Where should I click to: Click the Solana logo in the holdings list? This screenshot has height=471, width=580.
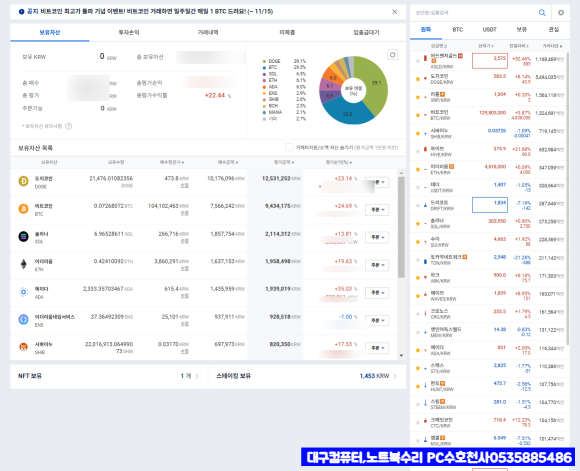[x=23, y=236]
